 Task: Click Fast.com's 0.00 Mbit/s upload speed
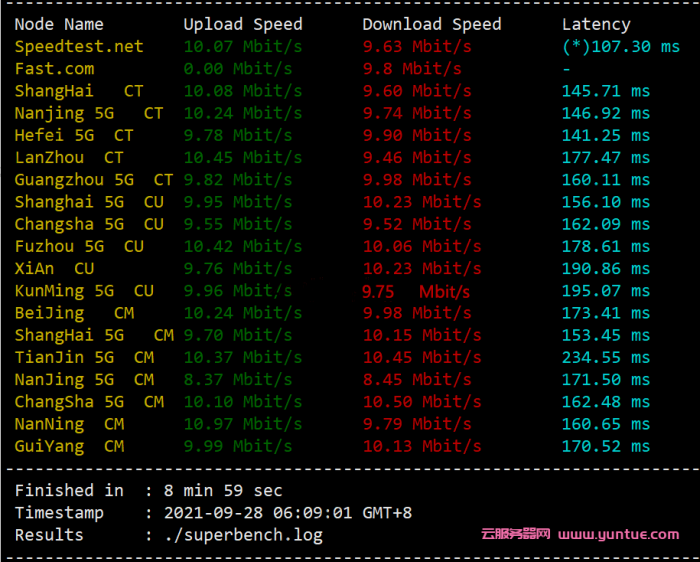coord(238,69)
